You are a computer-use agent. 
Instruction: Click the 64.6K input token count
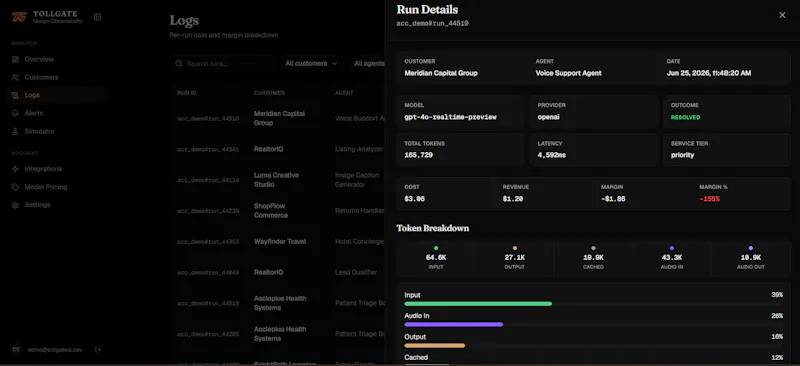tap(436, 257)
